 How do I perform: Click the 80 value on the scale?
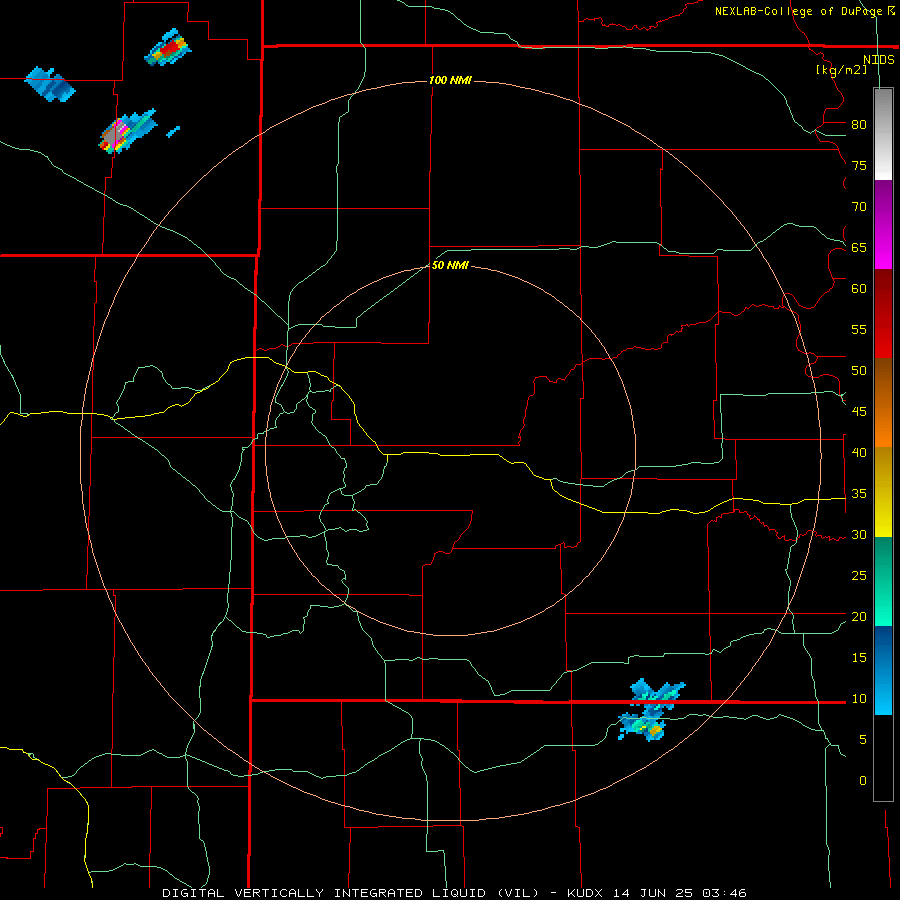(x=859, y=125)
